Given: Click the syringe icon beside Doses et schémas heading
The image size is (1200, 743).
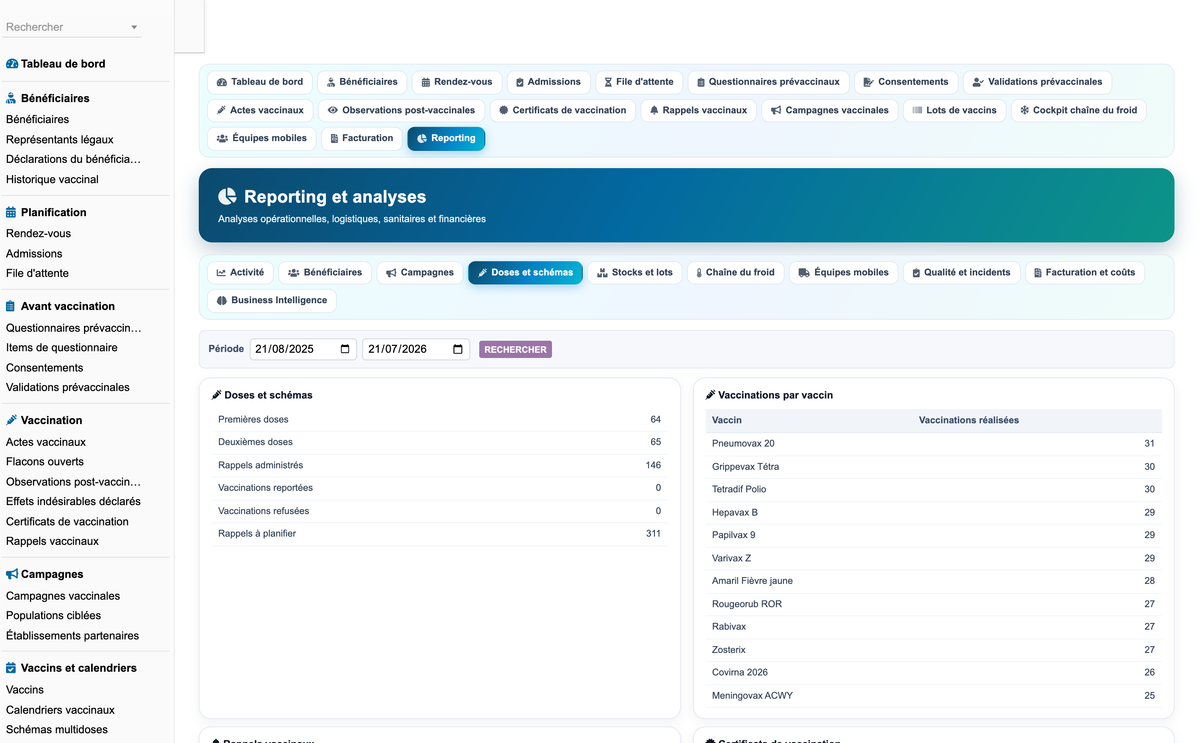Looking at the screenshot, I should (216, 395).
